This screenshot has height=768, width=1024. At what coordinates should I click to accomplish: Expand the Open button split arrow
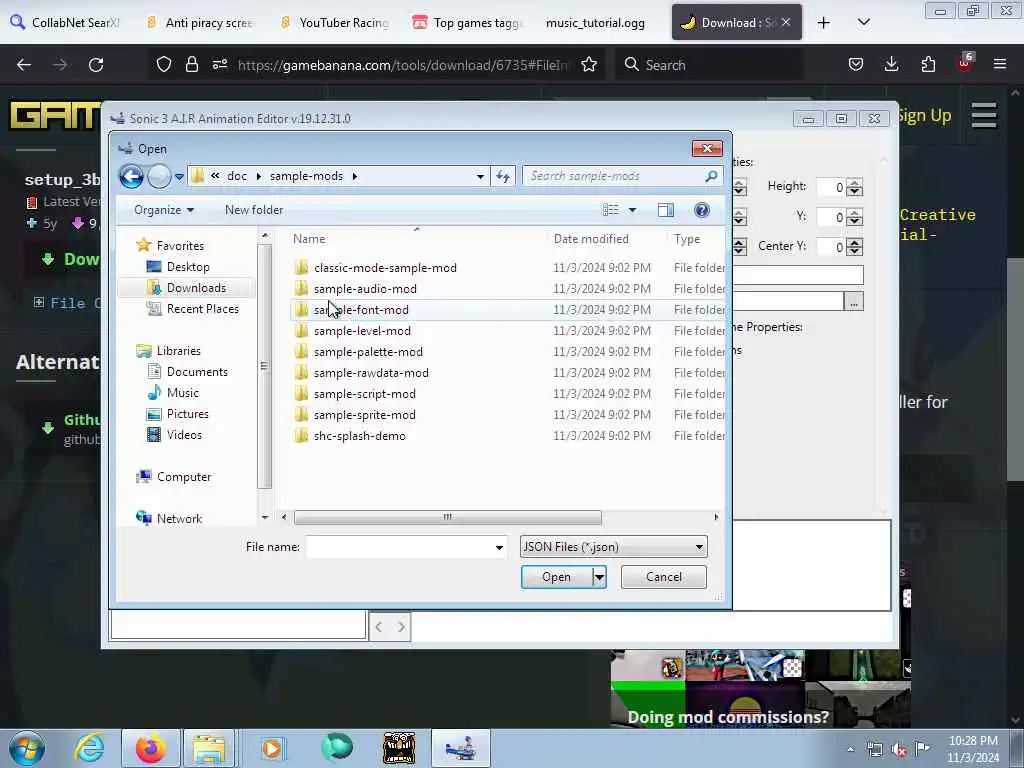tap(599, 577)
